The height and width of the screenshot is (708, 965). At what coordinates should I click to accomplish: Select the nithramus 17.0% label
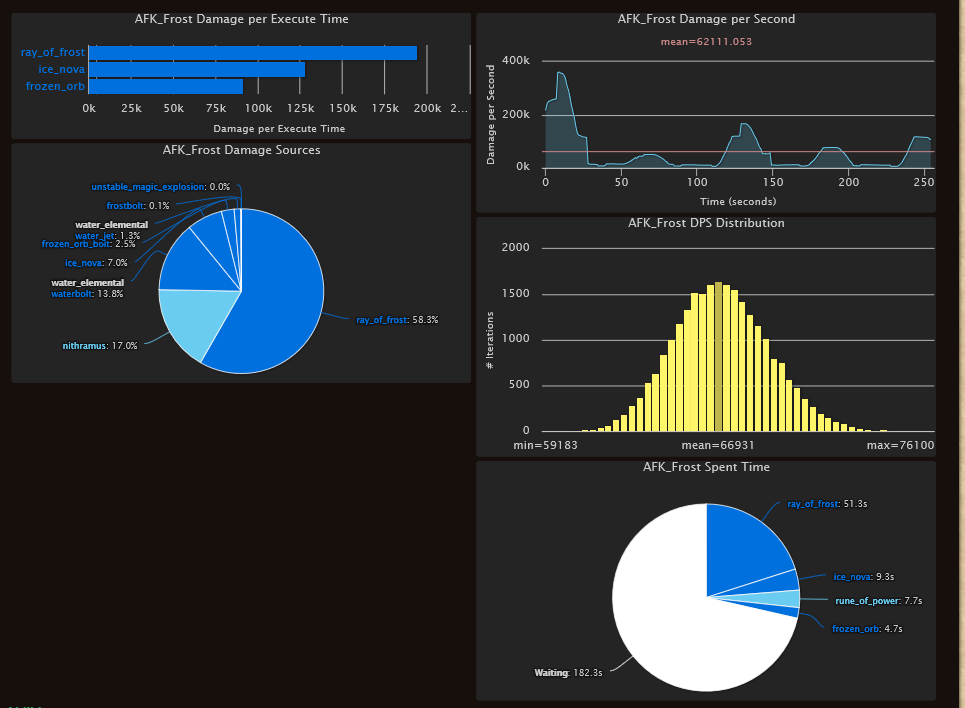coord(100,346)
